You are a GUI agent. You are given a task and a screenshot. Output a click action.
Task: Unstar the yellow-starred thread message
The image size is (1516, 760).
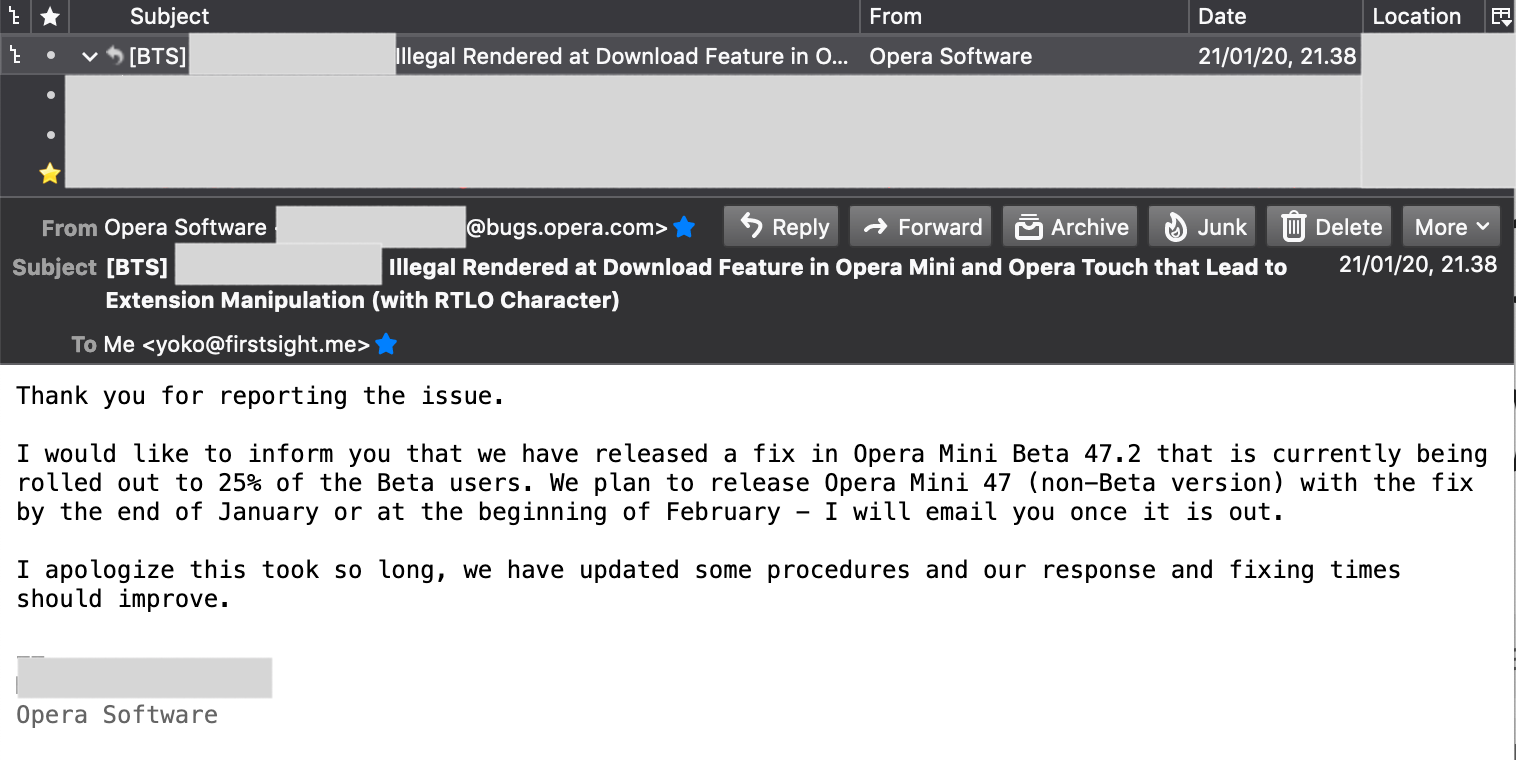(x=50, y=174)
